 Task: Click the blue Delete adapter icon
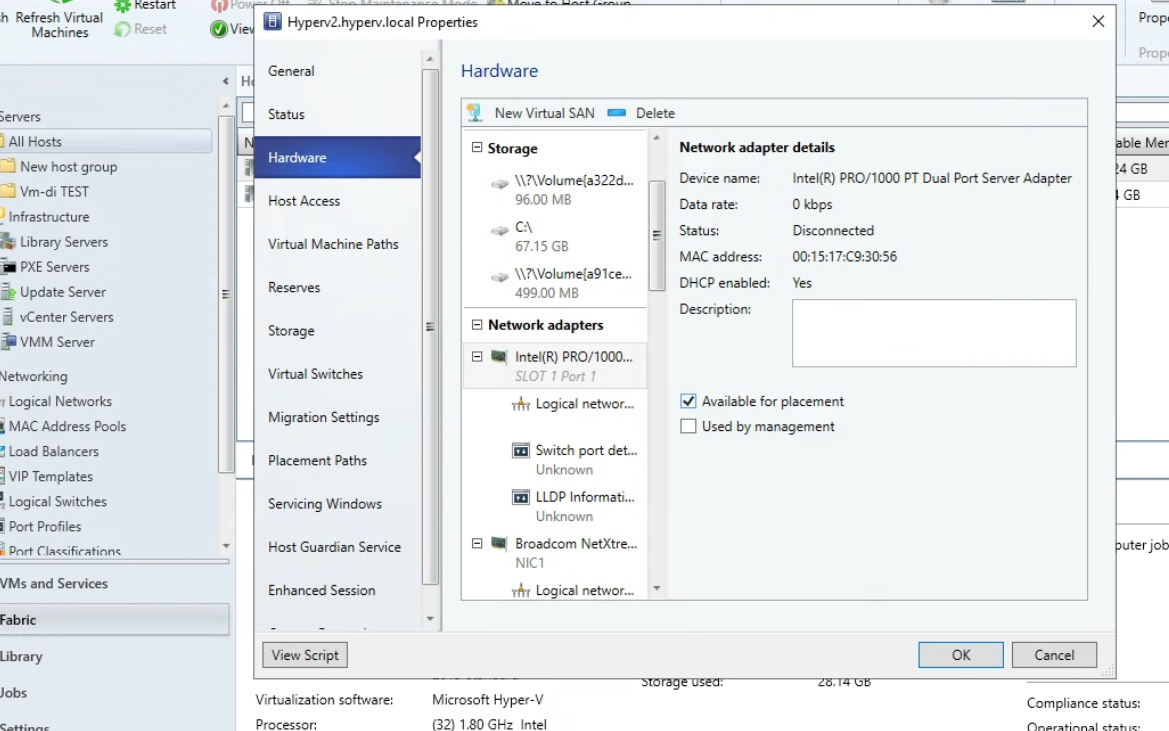[x=617, y=113]
